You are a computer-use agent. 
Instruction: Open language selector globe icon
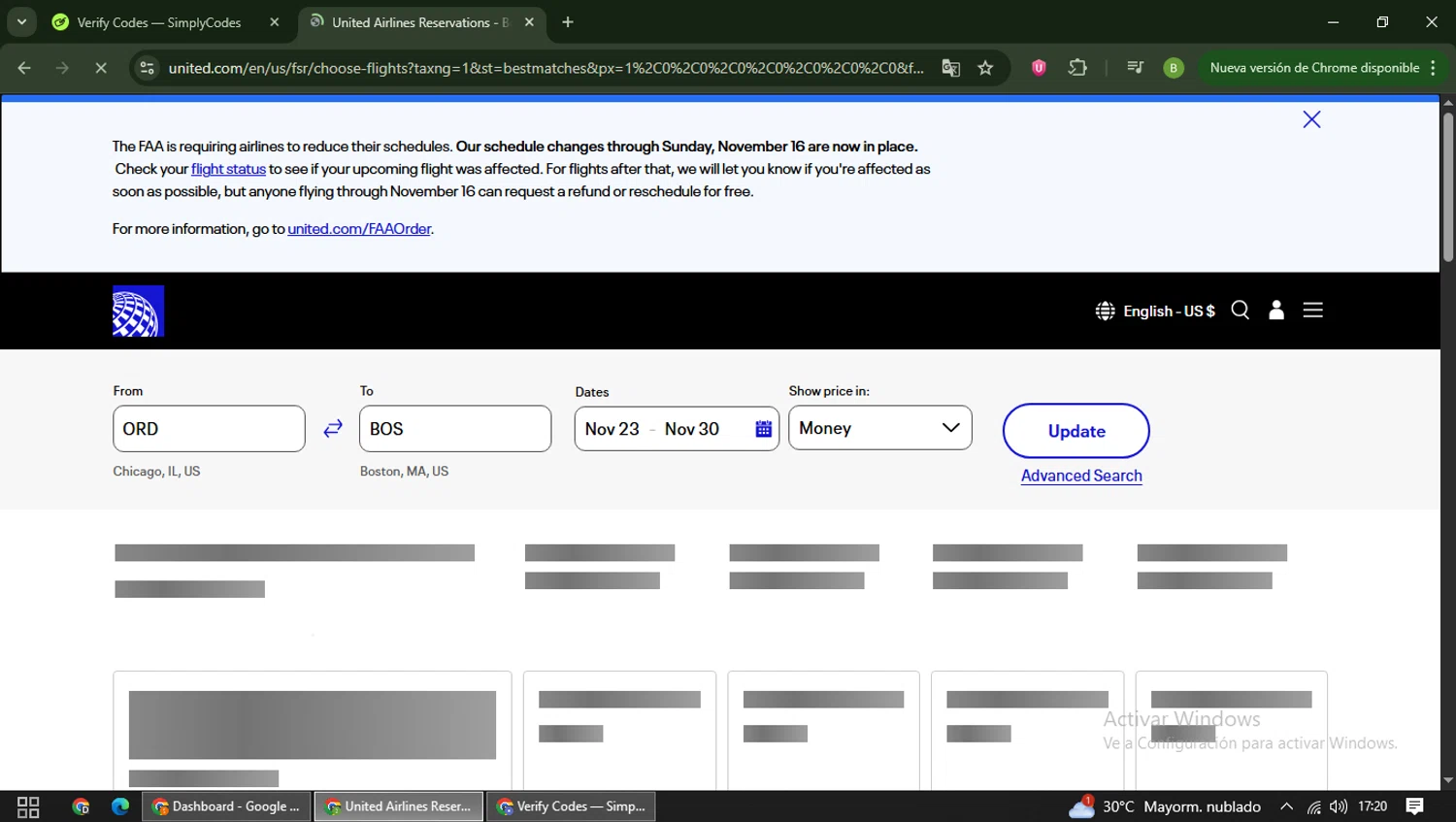[1106, 311]
